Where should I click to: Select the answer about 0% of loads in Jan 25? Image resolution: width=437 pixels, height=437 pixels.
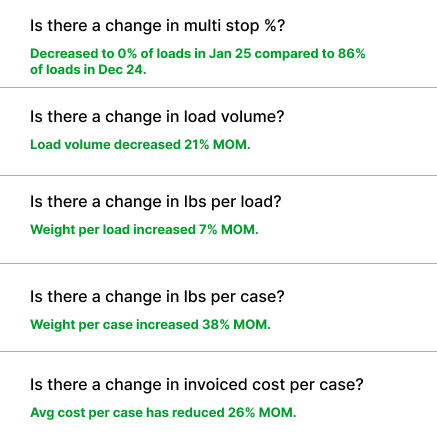coord(198,62)
